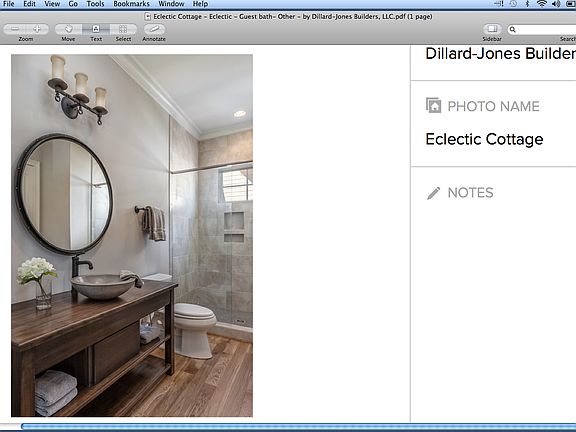Toggle the Sidebar button
576x432 pixels.
[492, 29]
